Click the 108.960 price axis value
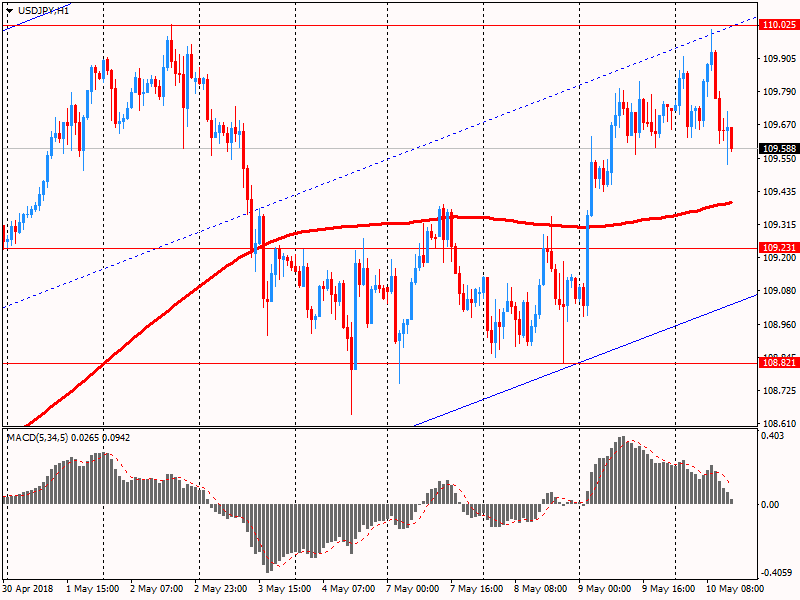Image resolution: width=800 pixels, height=600 pixels. [779, 324]
